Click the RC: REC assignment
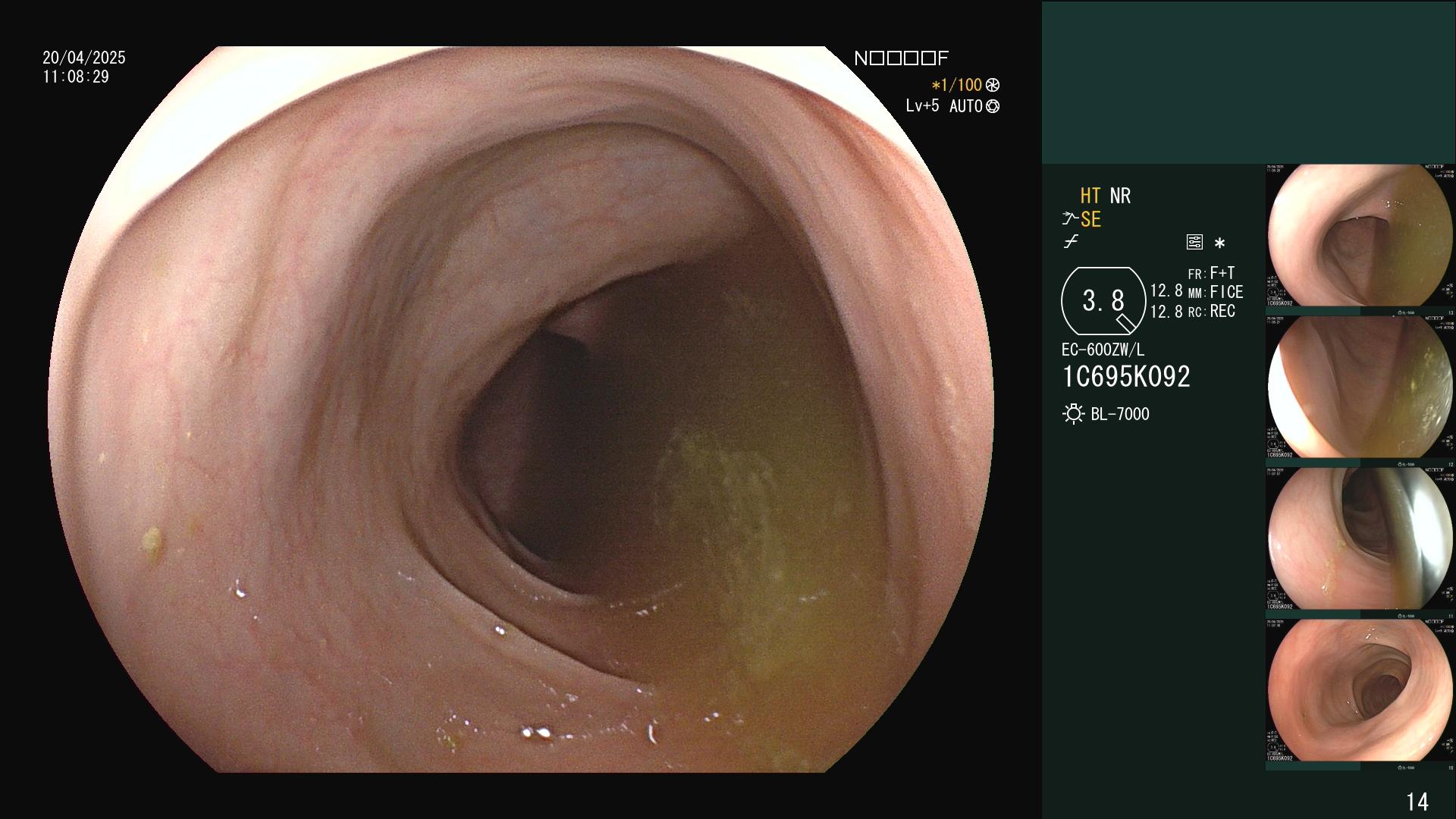The width and height of the screenshot is (1456, 819). [x=1211, y=311]
